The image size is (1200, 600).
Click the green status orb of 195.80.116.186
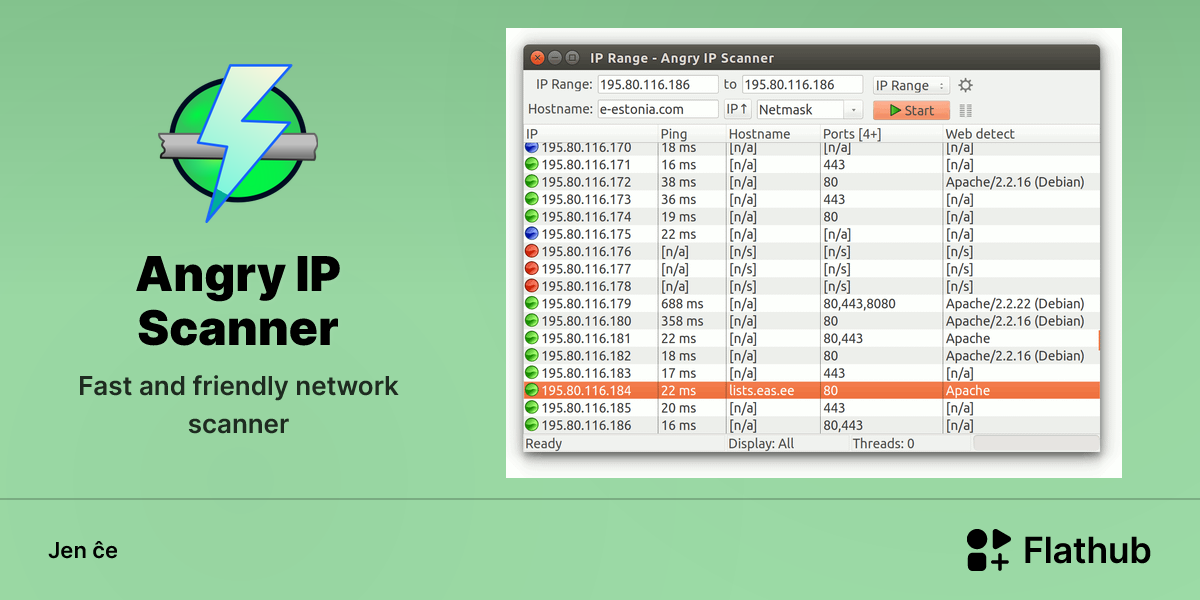click(531, 425)
